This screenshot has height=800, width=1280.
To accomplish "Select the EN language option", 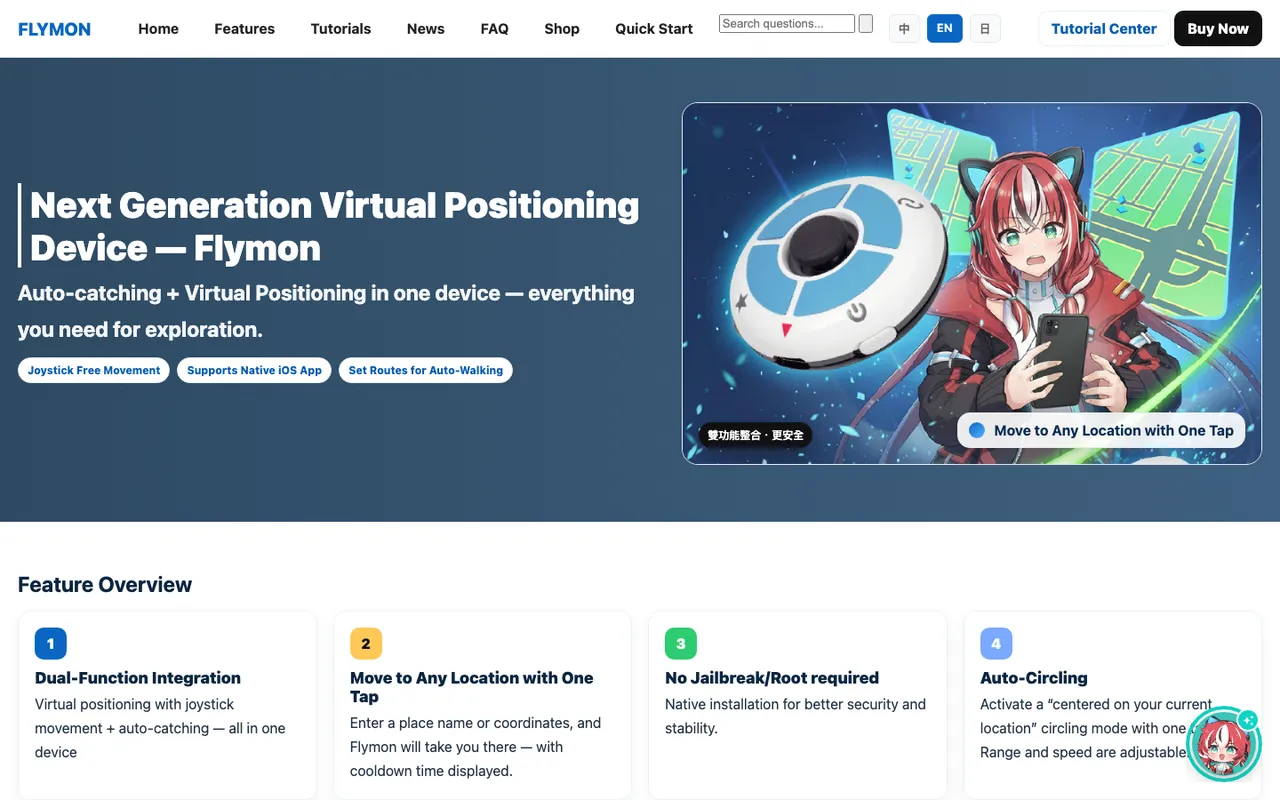I will pyautogui.click(x=945, y=29).
